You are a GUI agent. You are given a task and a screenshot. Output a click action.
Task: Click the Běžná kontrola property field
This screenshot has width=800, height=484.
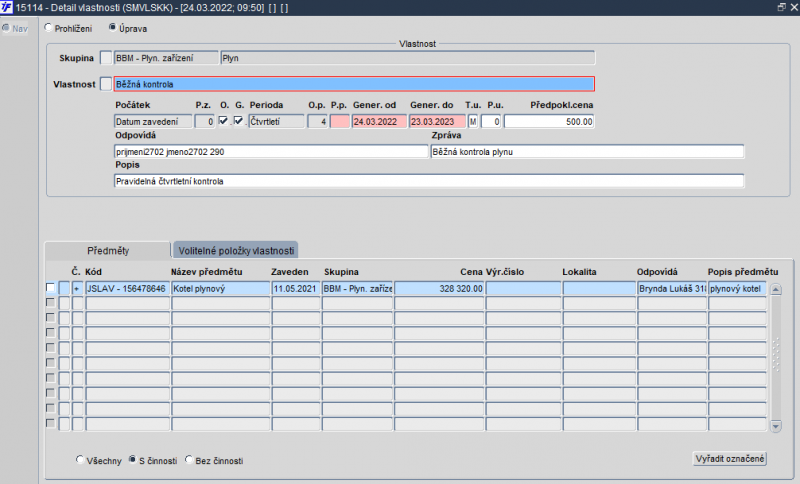click(x=354, y=84)
